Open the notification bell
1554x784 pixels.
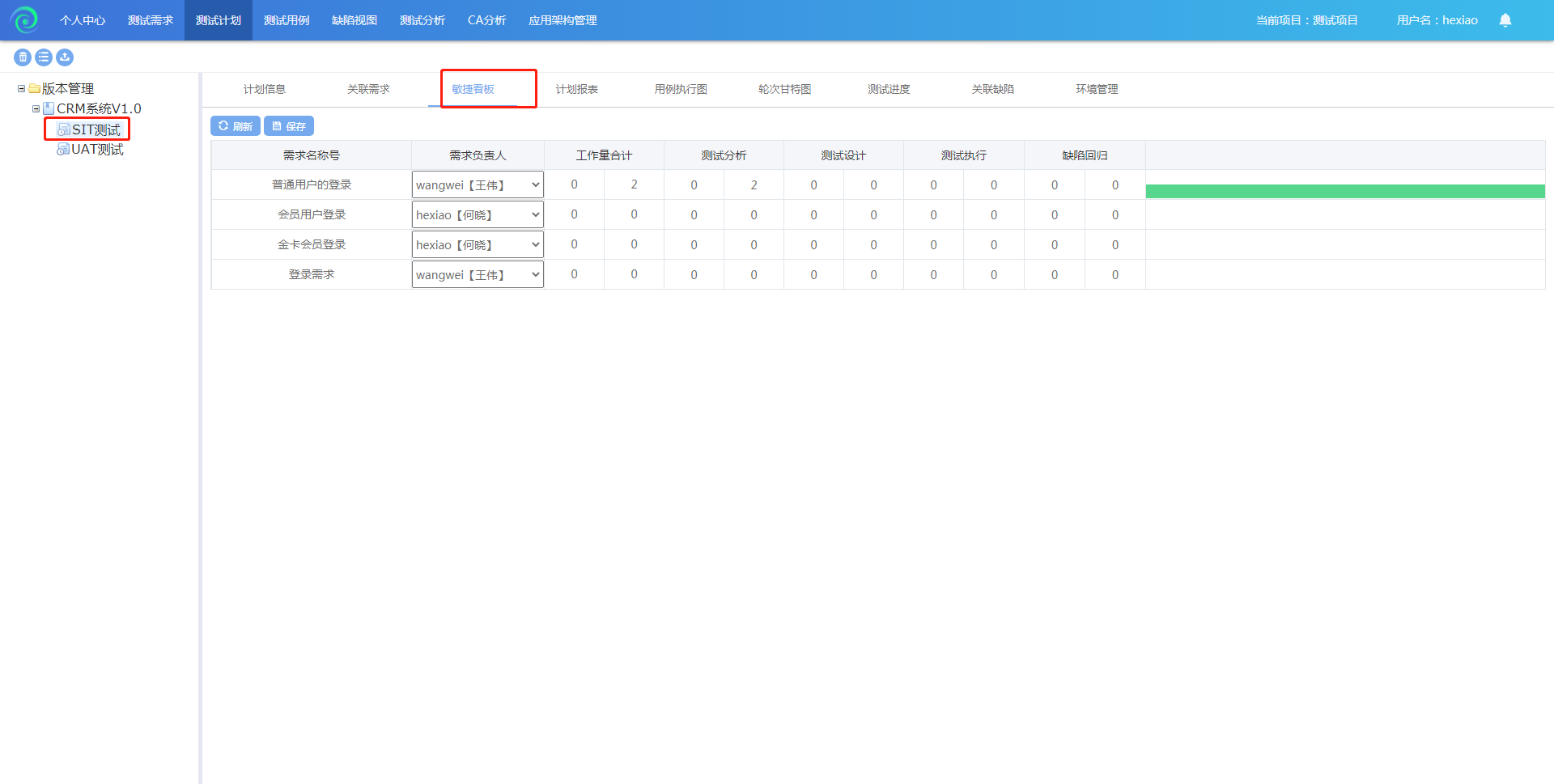click(x=1505, y=20)
